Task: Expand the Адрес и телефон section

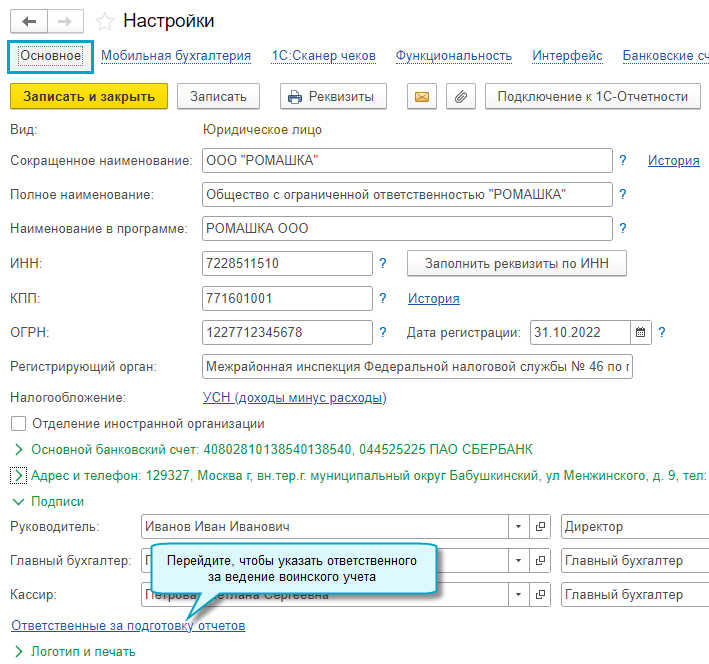Action: coord(19,476)
